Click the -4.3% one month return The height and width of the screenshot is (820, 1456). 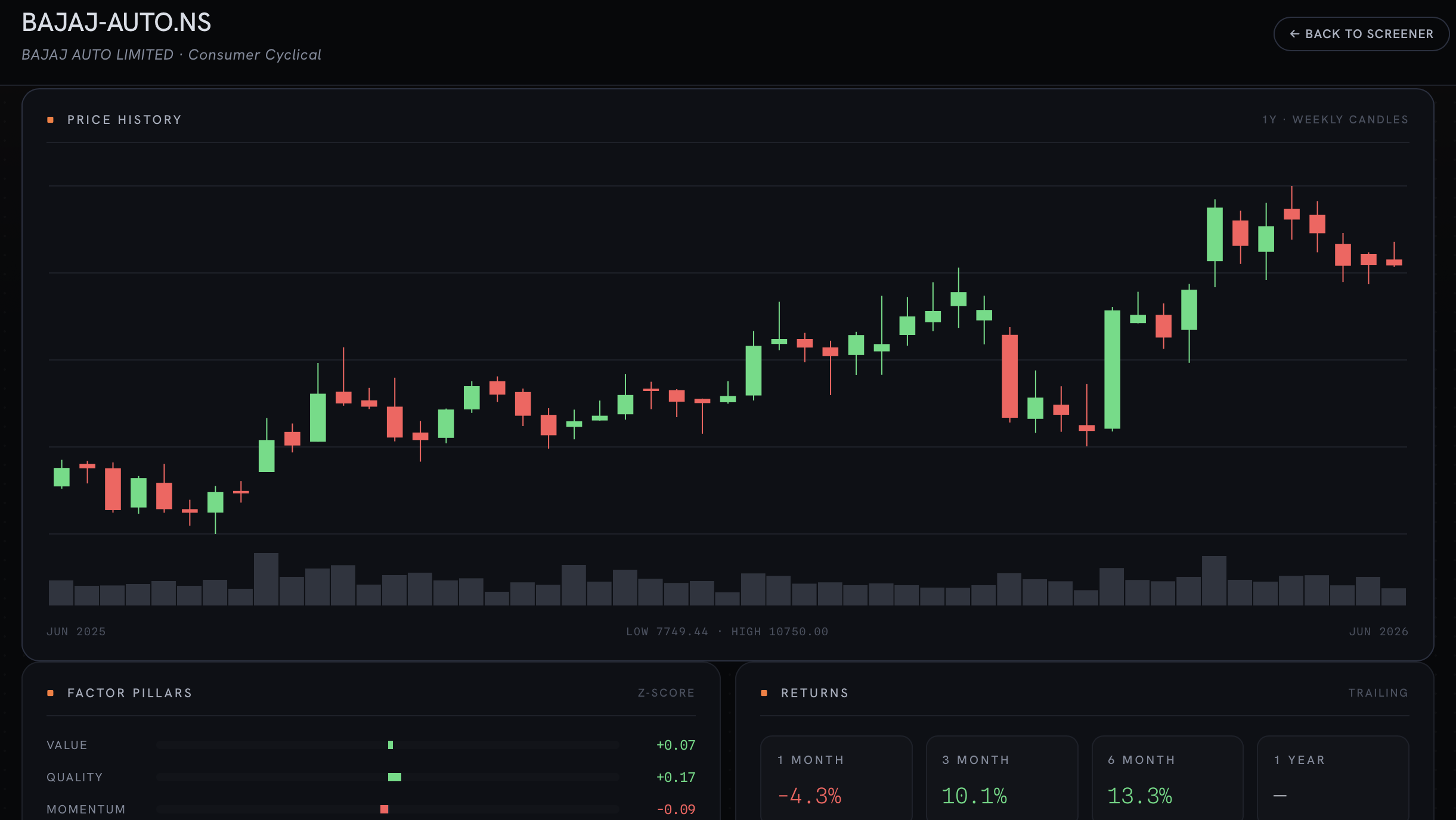click(809, 796)
